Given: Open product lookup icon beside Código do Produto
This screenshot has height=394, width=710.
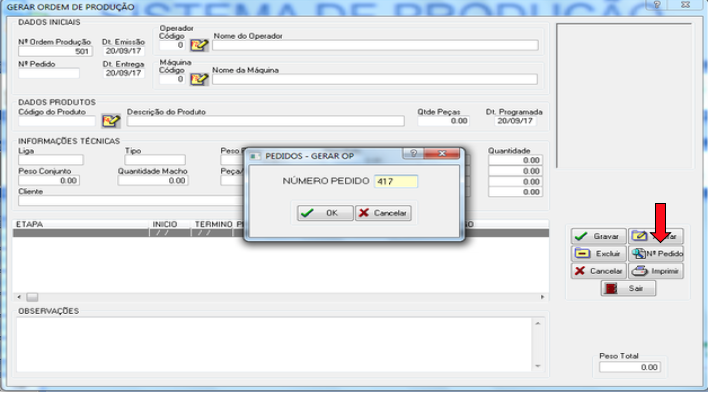Looking at the screenshot, I should (x=111, y=121).
